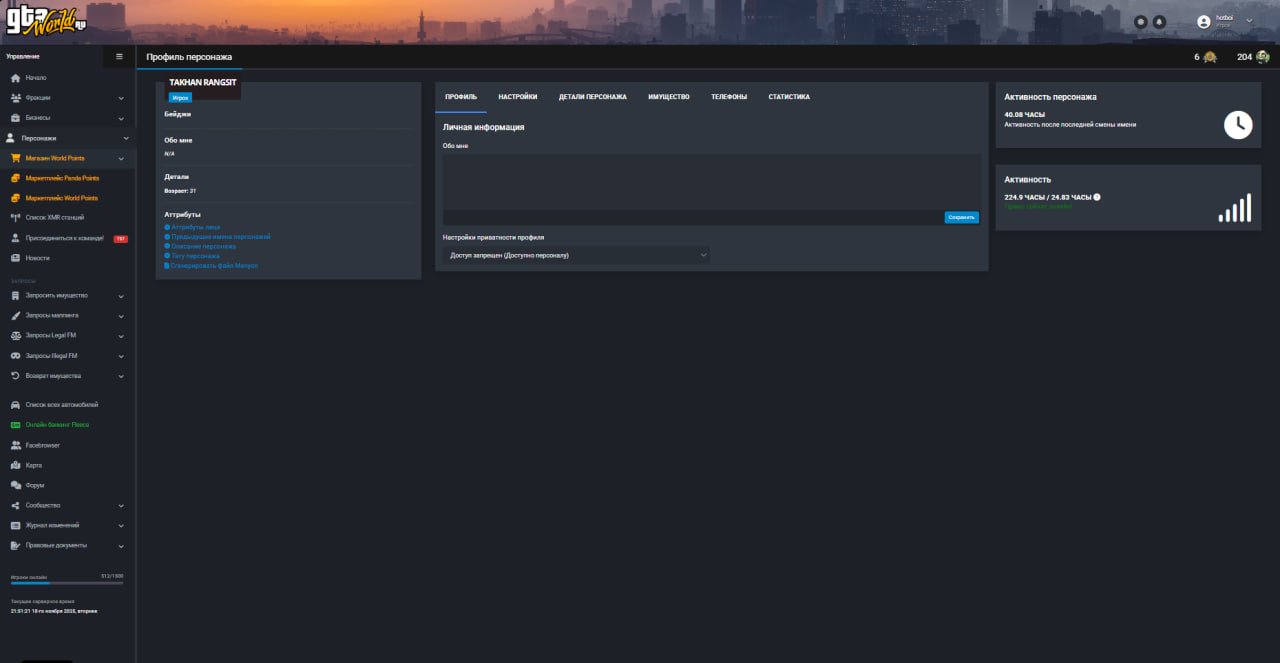Open the profile privacy settings dropdown
The image size is (1280, 663).
576,255
